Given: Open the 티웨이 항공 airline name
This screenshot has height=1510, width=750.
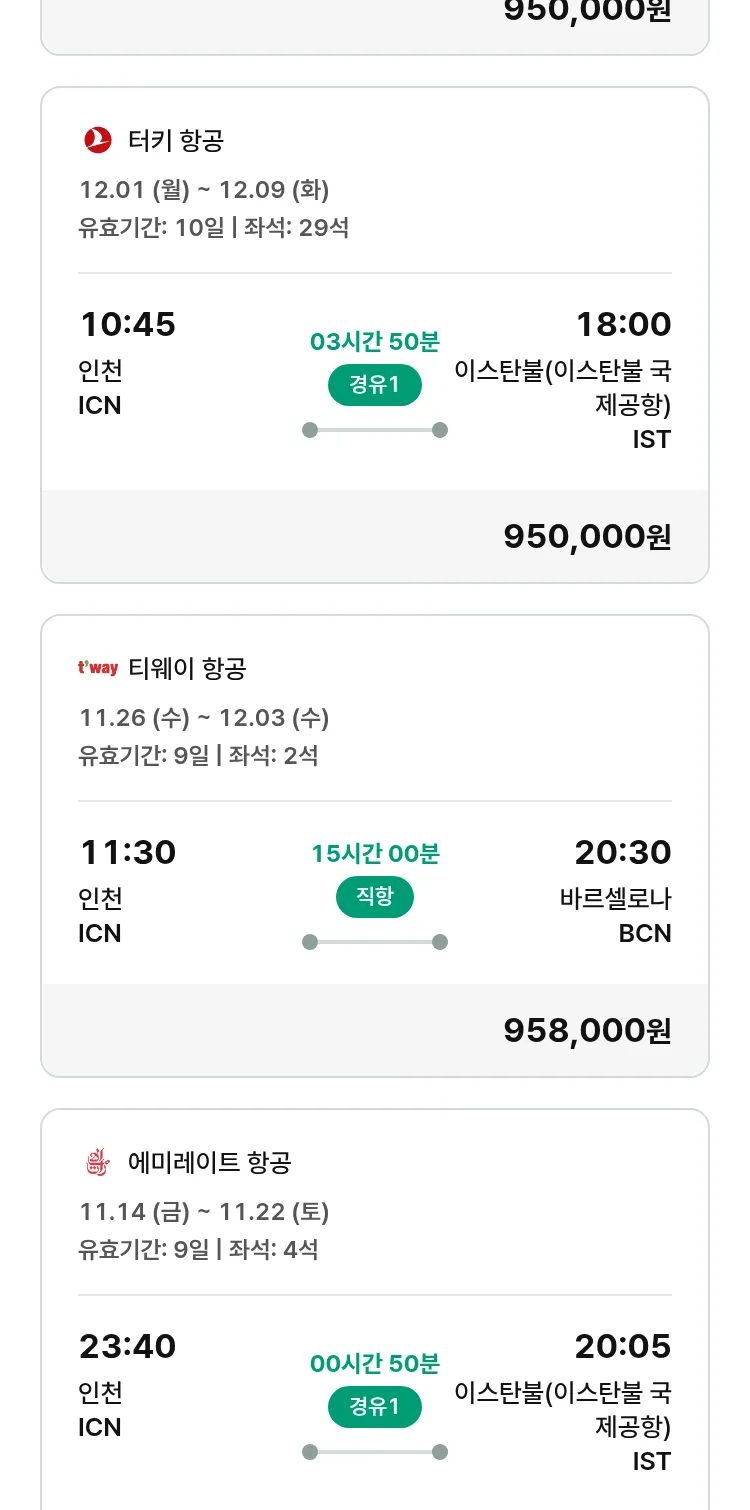Looking at the screenshot, I should (x=187, y=668).
